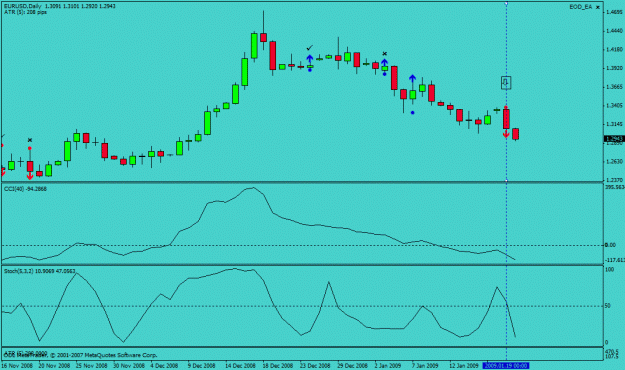Click the blue dot below the 7 Jan candle

413,113
